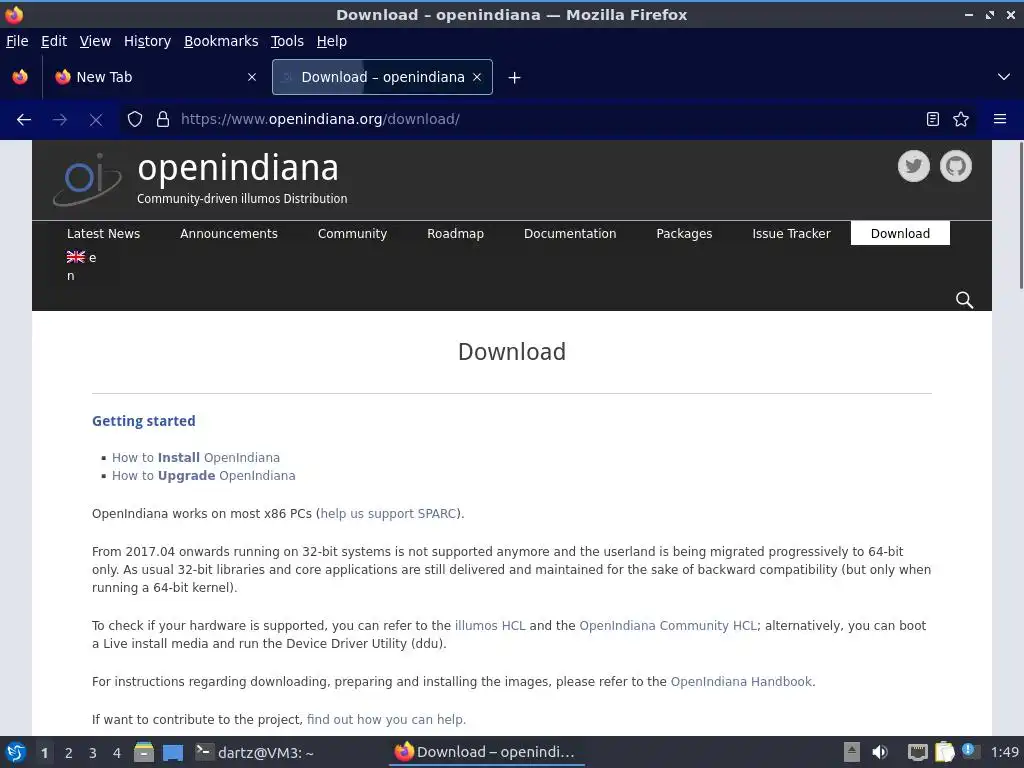1024x768 pixels.
Task: Click the Firefox View icon in tab strip
Action: (20, 77)
